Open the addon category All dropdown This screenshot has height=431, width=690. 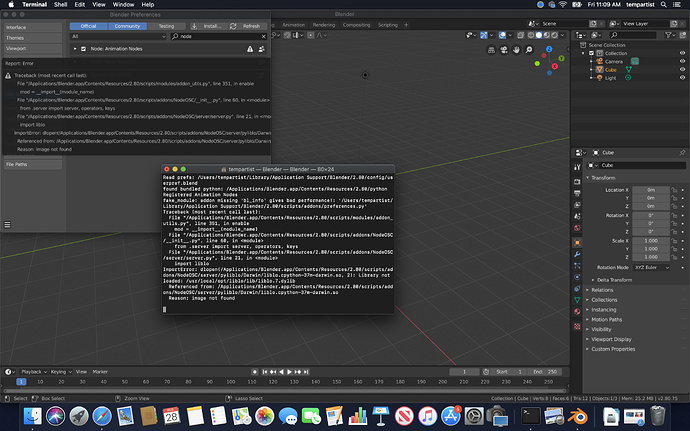coord(118,37)
